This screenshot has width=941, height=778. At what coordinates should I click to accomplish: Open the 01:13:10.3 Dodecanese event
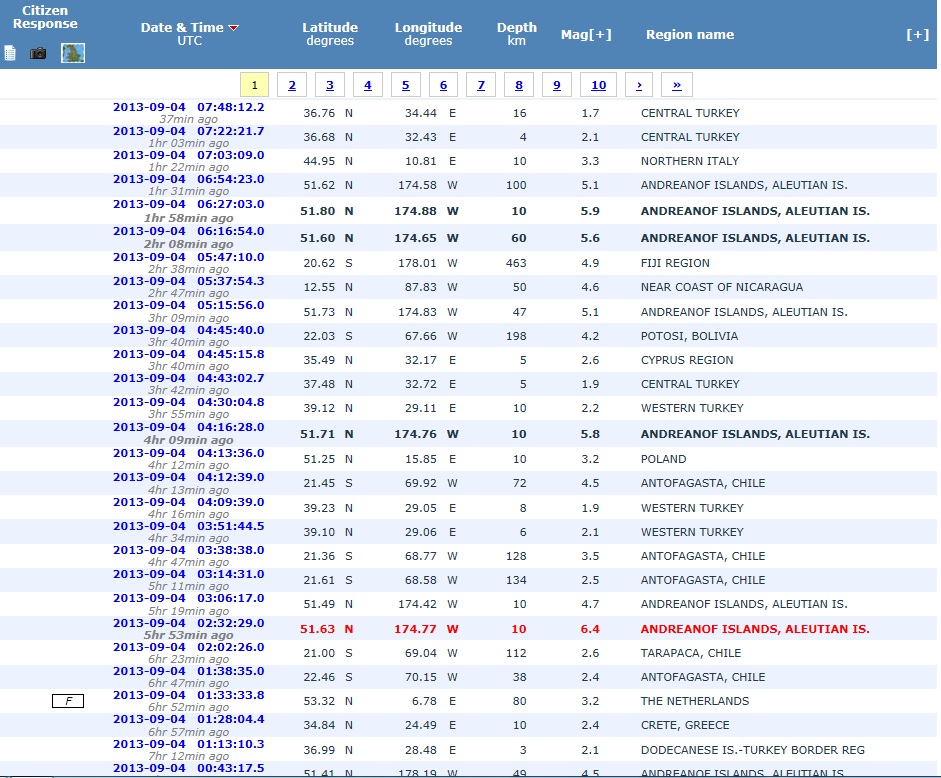[188, 744]
